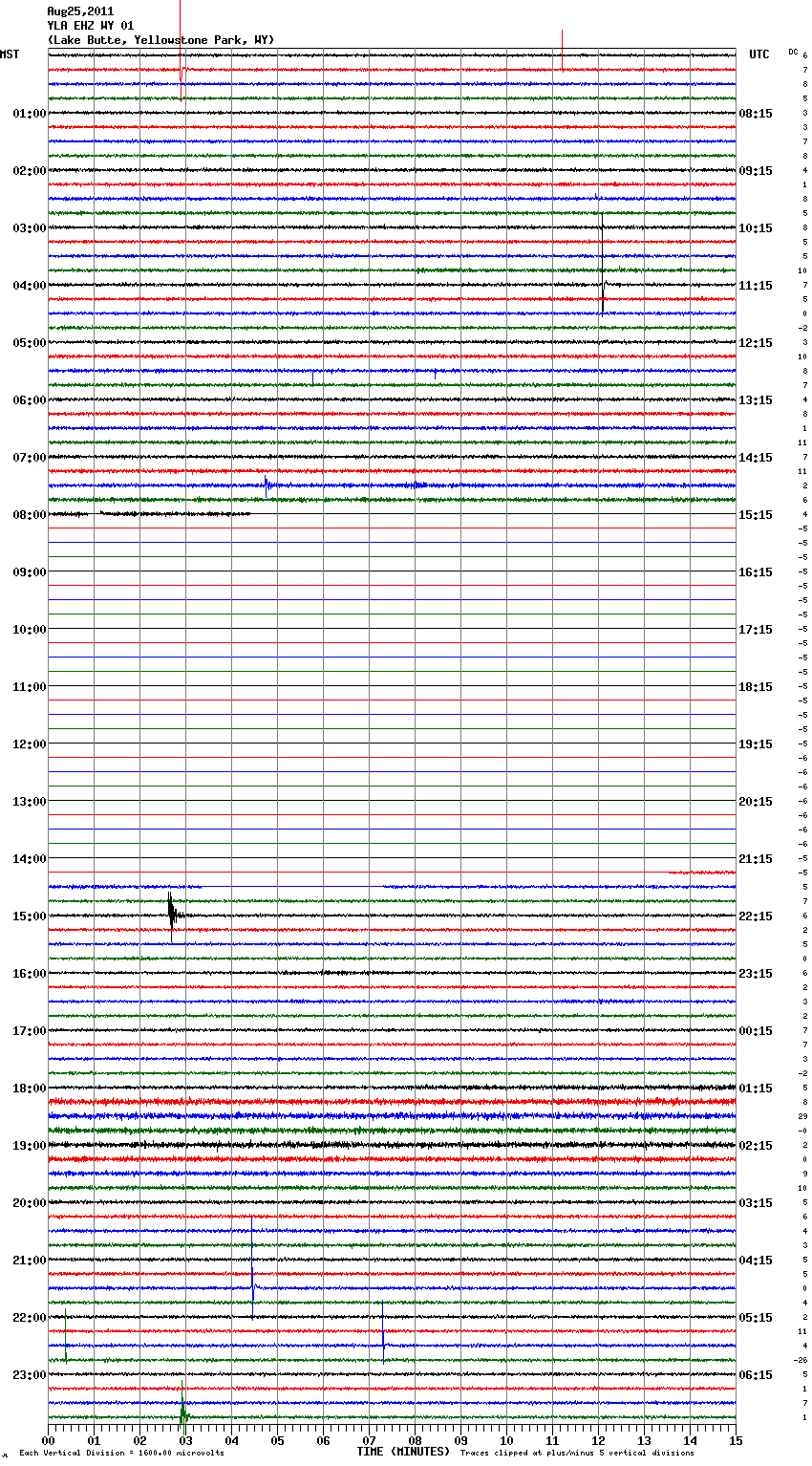Select the DC offset value 29
The width and height of the screenshot is (812, 1466).
click(x=803, y=1116)
